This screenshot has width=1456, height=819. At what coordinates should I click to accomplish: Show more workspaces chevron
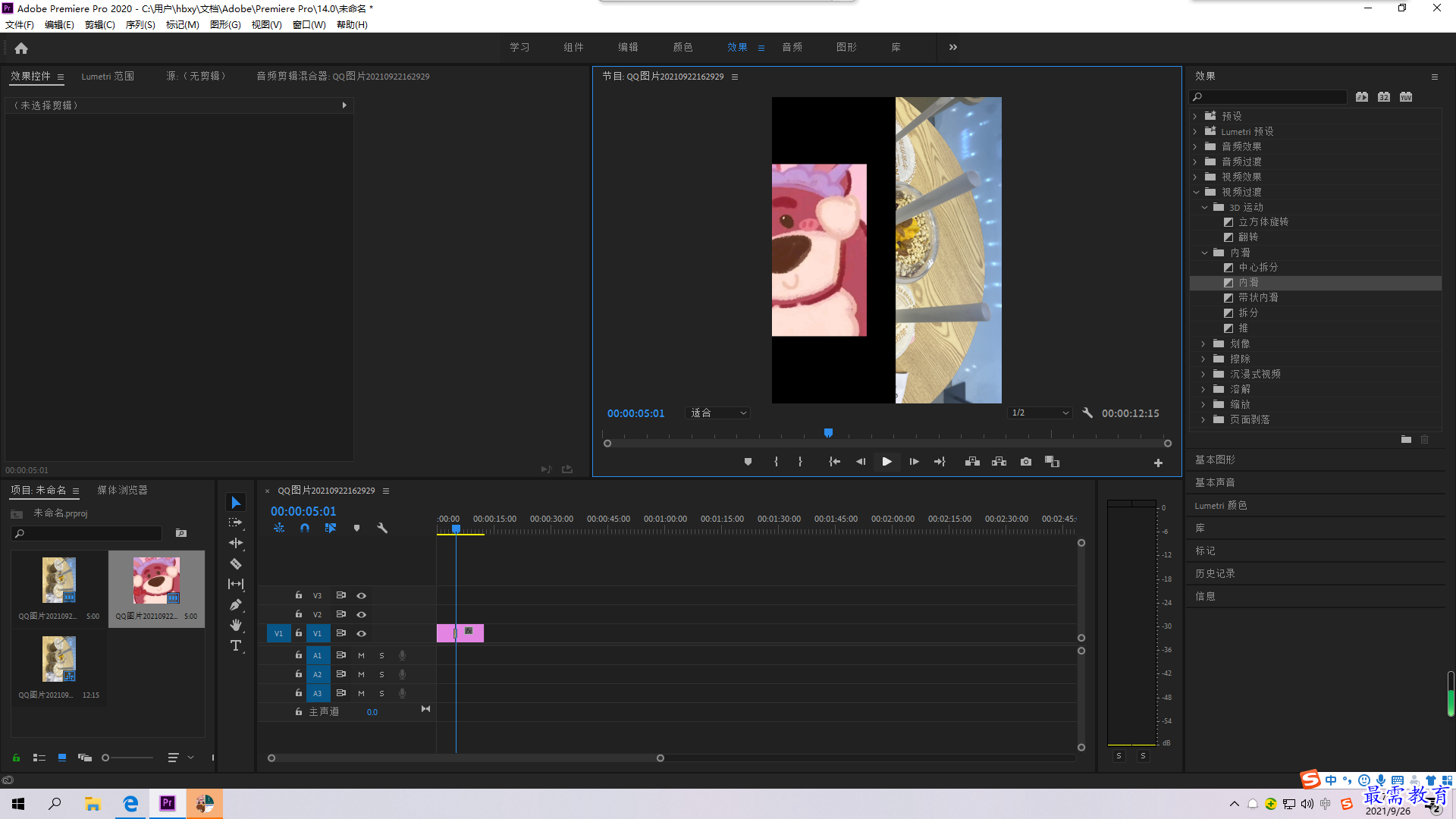pyautogui.click(x=953, y=47)
